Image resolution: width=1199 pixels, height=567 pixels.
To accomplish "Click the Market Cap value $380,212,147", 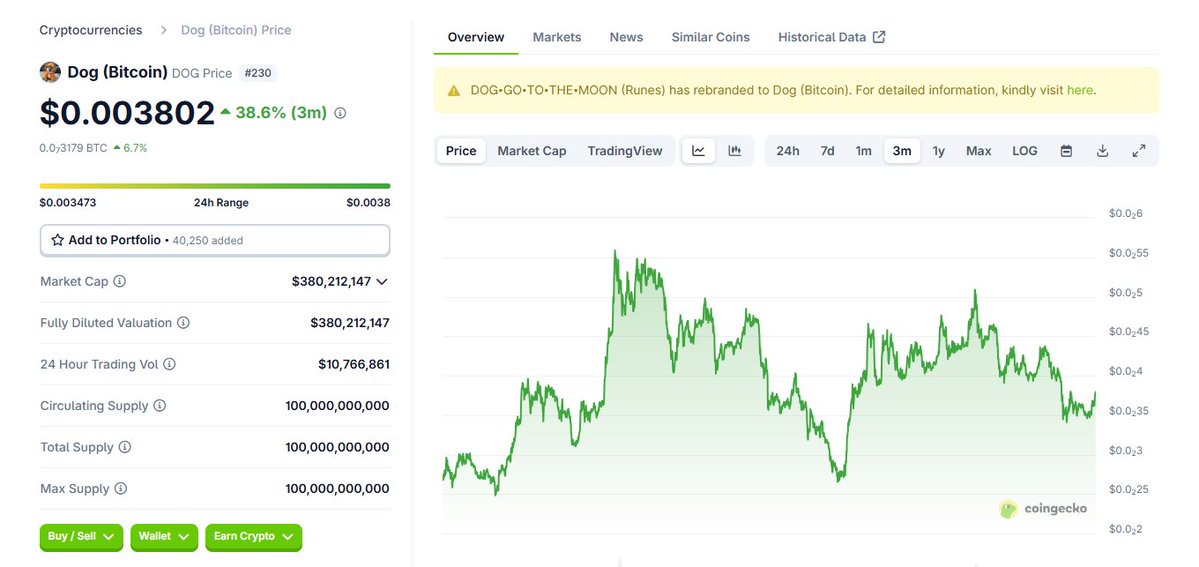I will pyautogui.click(x=331, y=282).
